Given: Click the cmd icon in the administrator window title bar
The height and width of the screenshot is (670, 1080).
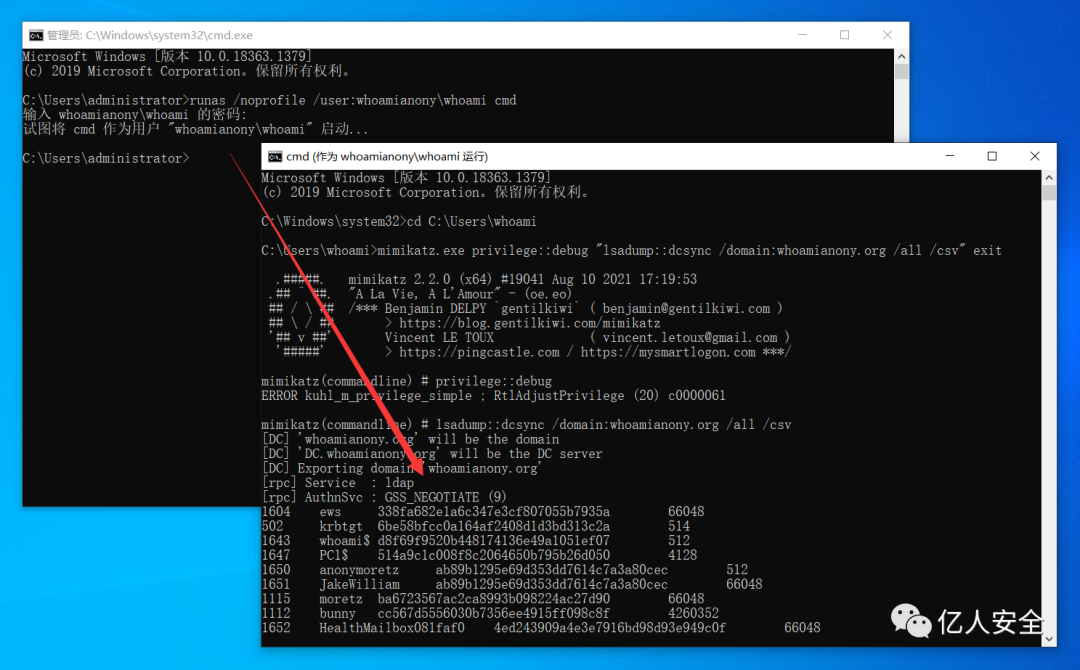Looking at the screenshot, I should pyautogui.click(x=36, y=35).
